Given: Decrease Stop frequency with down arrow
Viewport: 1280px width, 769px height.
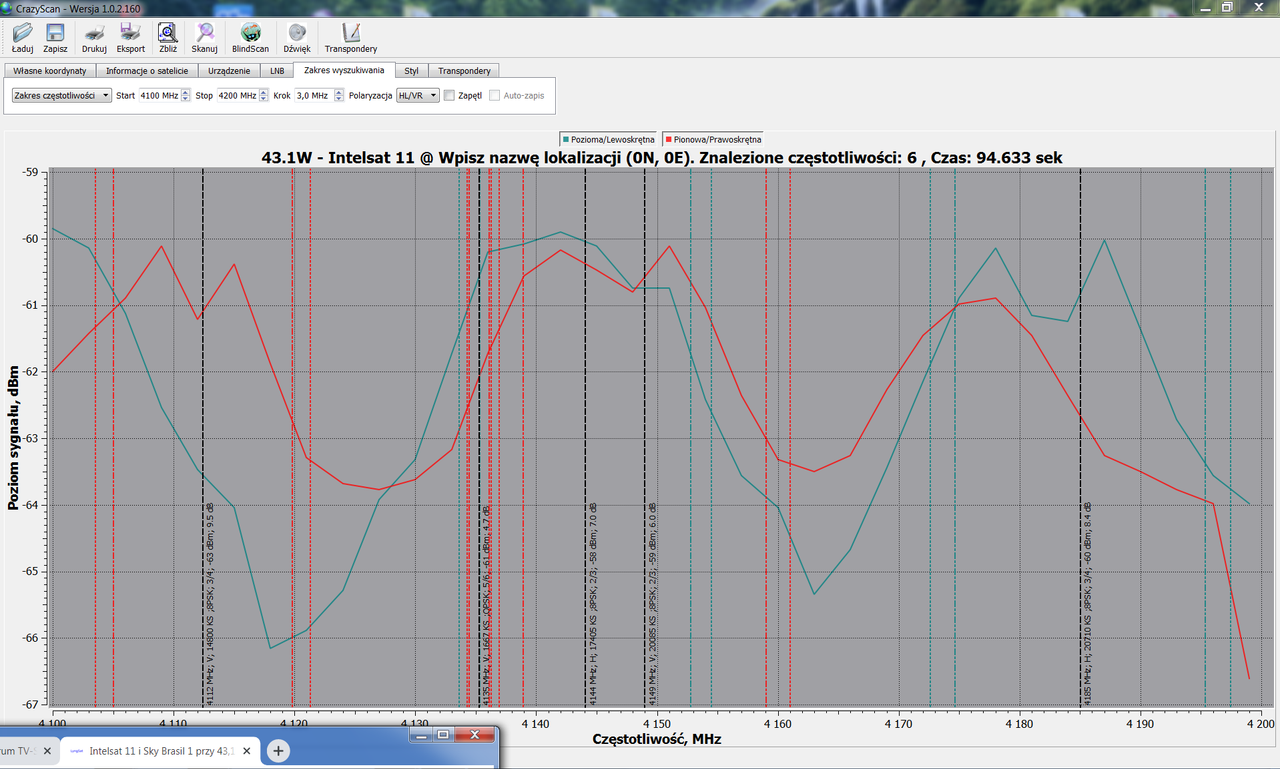Looking at the screenshot, I should [x=265, y=99].
